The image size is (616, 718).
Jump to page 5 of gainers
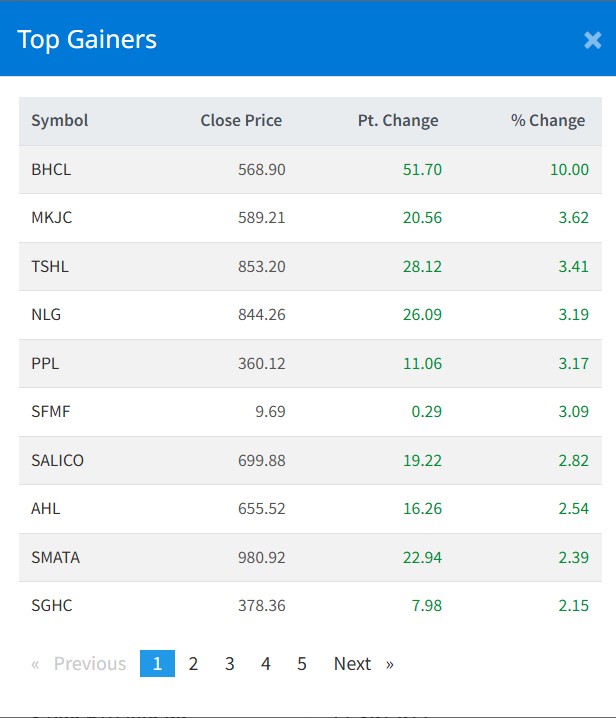[301, 664]
